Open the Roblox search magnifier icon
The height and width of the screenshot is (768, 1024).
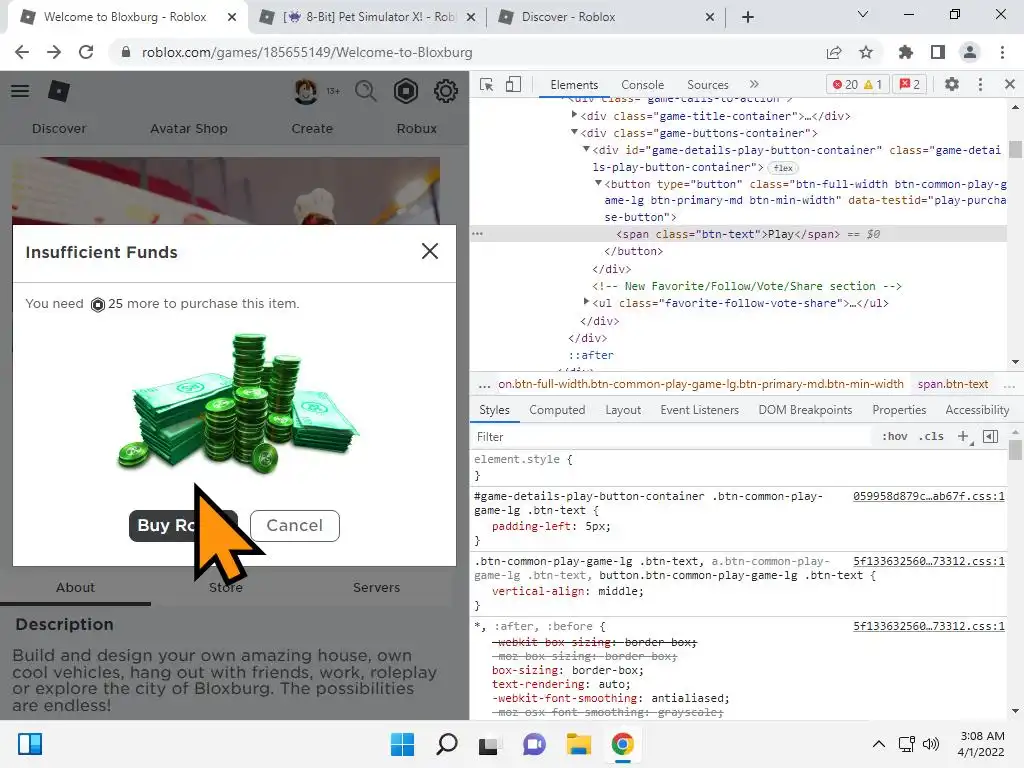click(366, 91)
